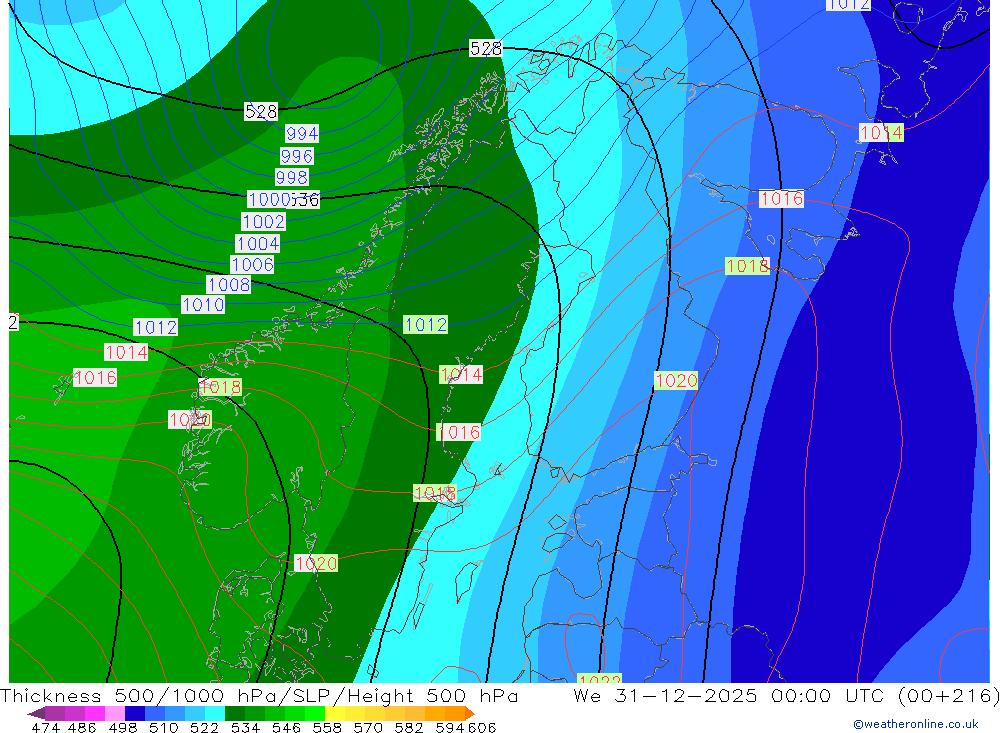
Task: Pick the bright yellow legend swatch at 558
Action: (x=335, y=713)
